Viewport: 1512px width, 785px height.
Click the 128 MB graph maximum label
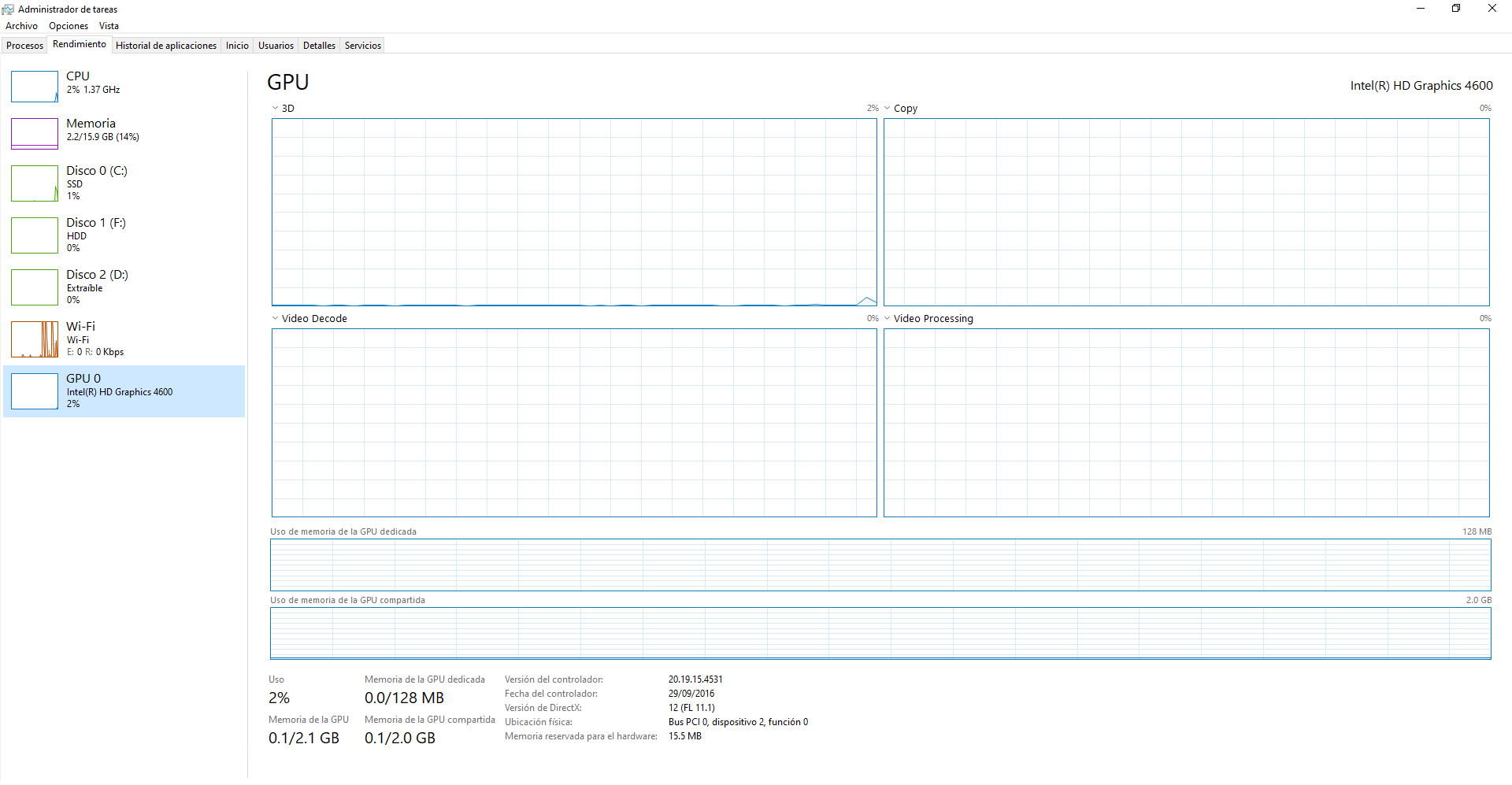1477,531
